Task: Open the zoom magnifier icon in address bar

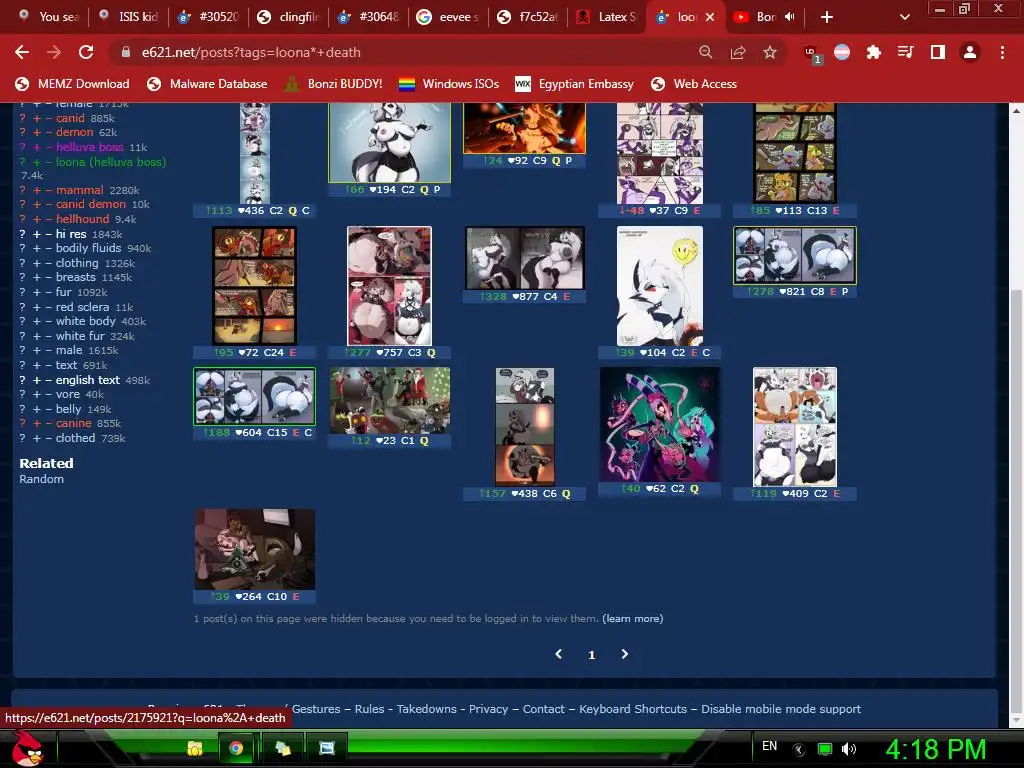Action: [705, 52]
